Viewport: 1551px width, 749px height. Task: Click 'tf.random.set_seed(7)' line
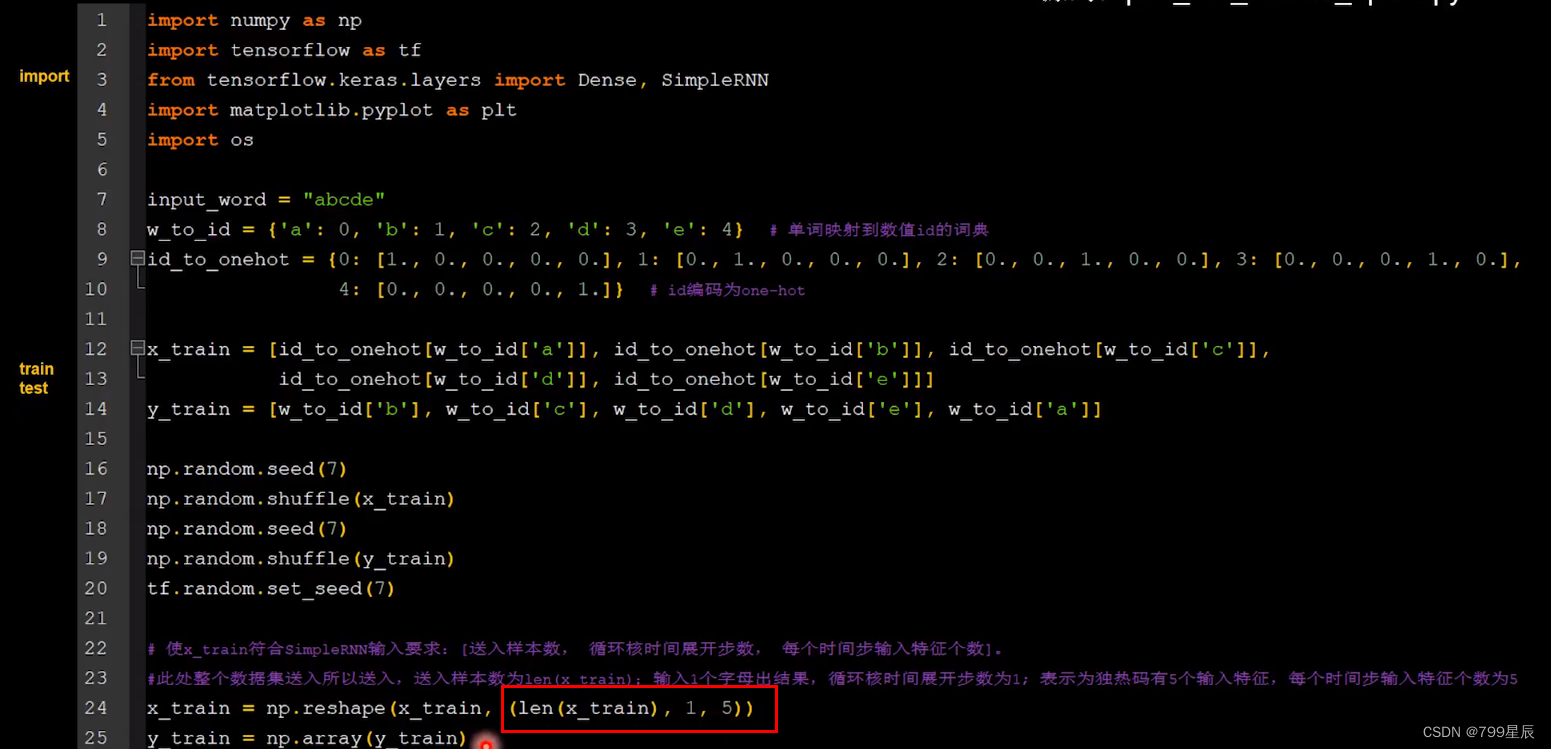272,589
